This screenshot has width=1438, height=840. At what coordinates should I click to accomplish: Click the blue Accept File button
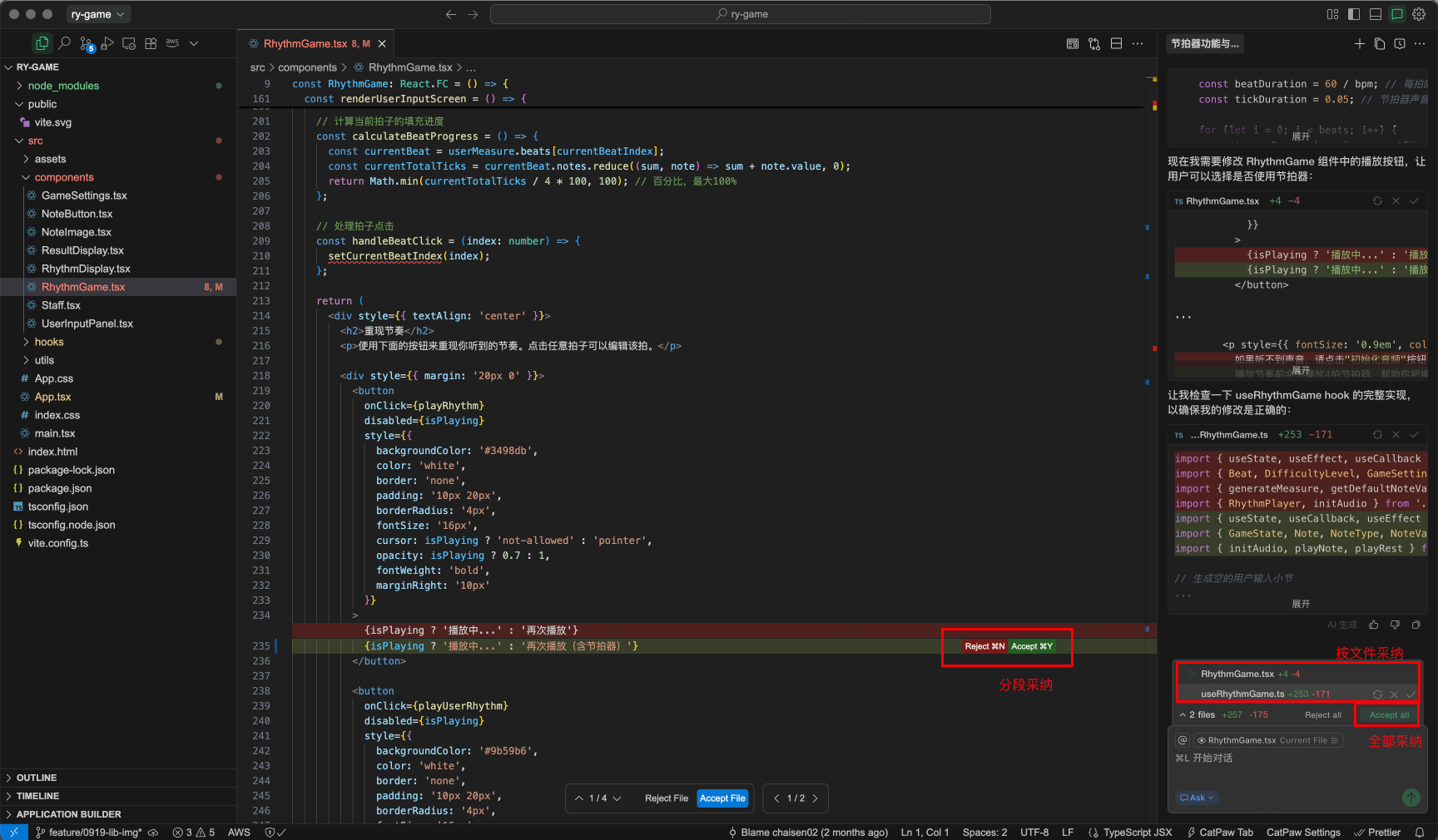tap(721, 798)
